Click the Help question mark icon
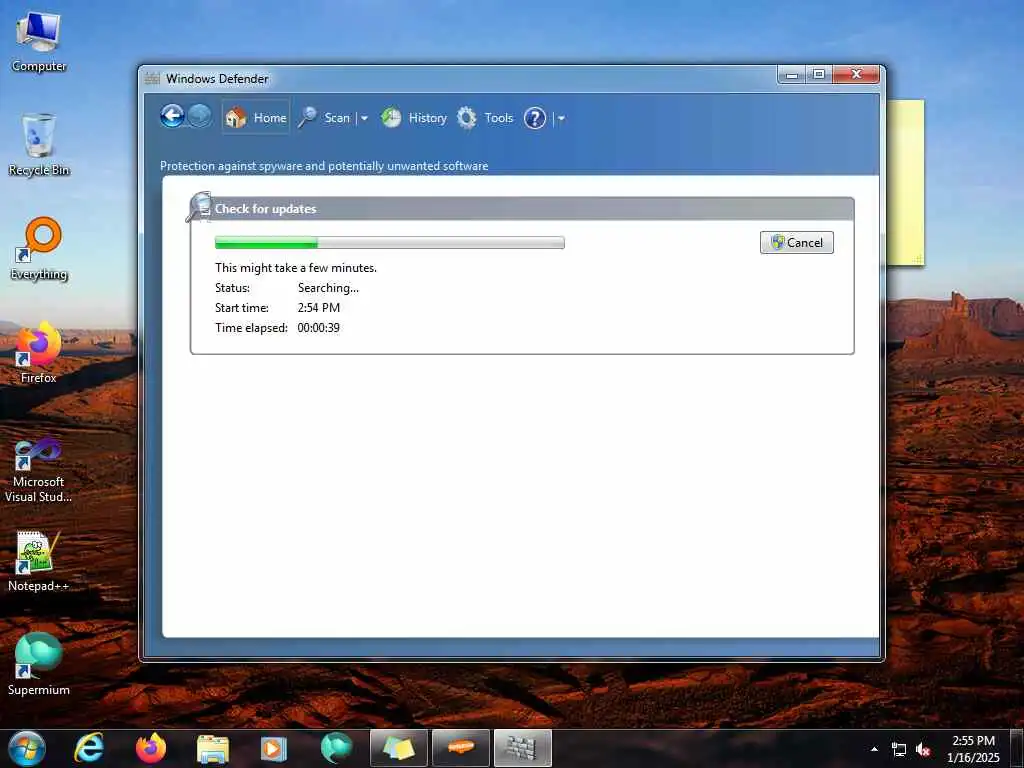This screenshot has height=768, width=1024. [535, 118]
